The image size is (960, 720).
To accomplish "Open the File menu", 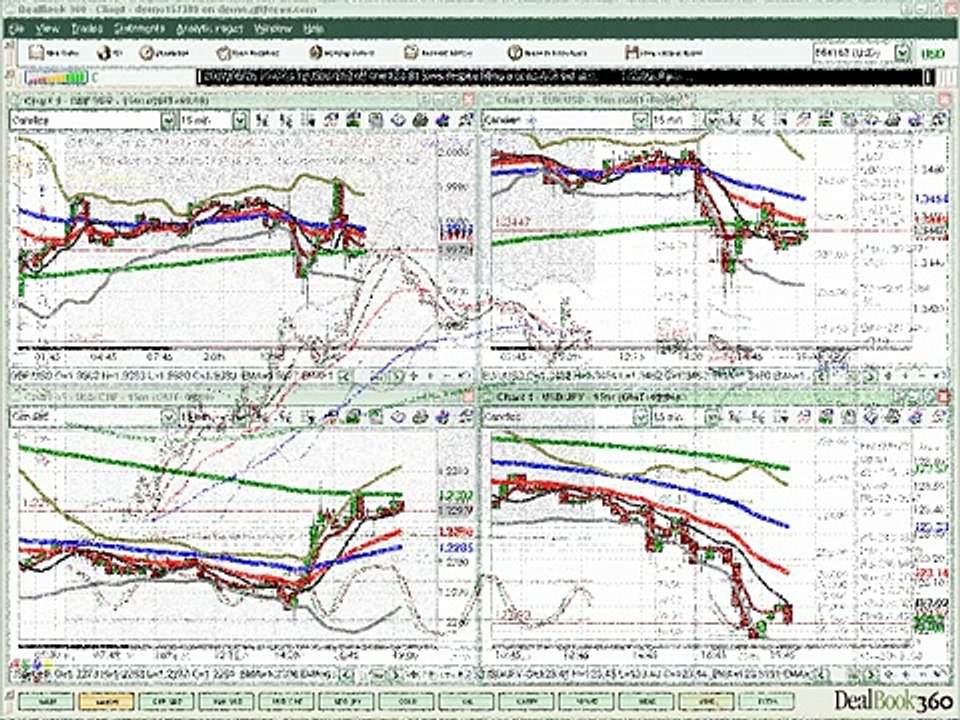I will point(16,29).
